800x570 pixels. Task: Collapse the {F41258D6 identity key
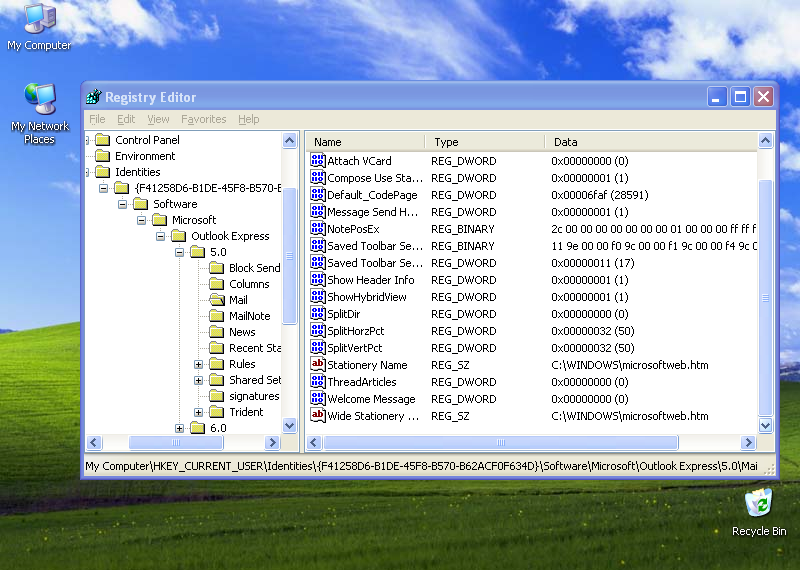(x=103, y=188)
